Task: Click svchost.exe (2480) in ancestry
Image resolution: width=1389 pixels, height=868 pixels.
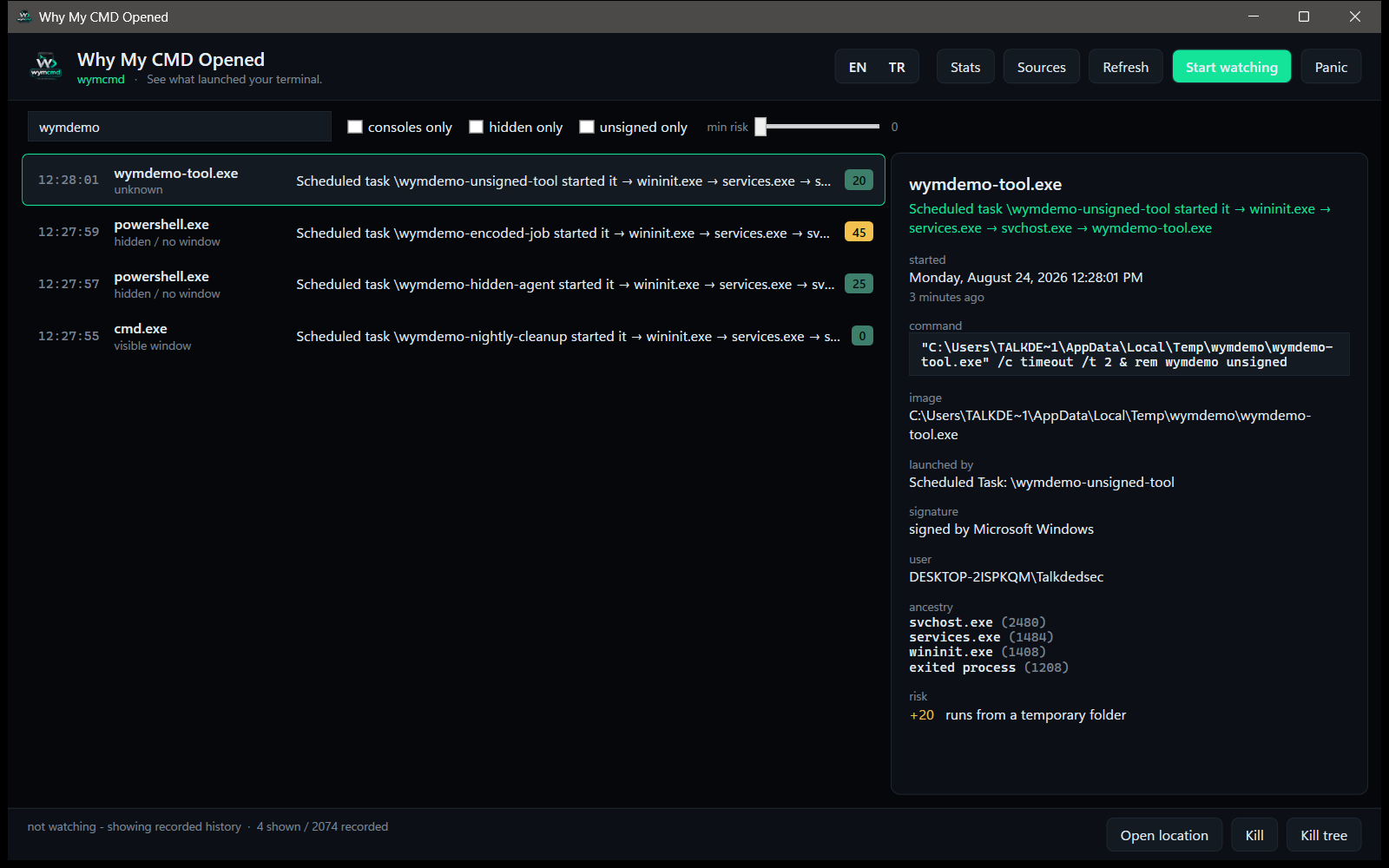Action: (x=978, y=622)
